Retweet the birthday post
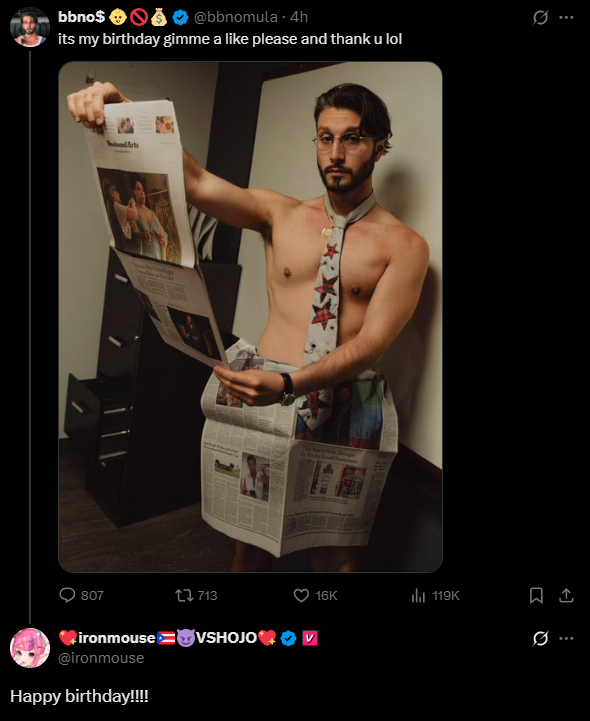This screenshot has height=721, width=590. tap(196, 595)
